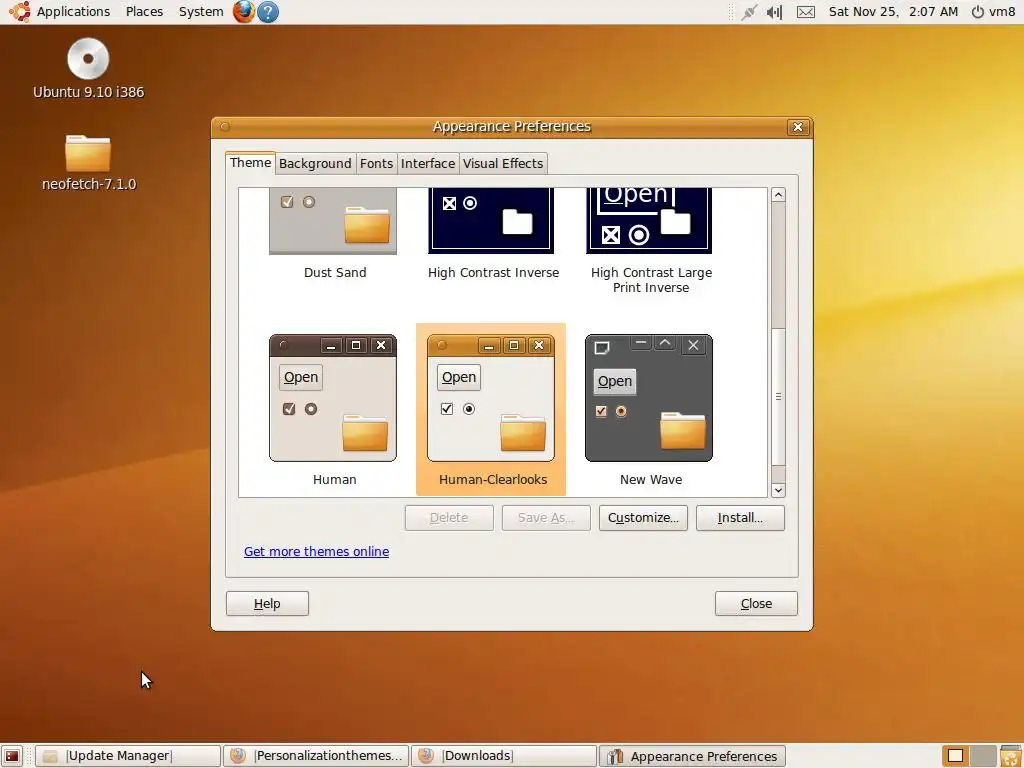Open the volume speaker icon
The image size is (1024, 768).
[775, 12]
